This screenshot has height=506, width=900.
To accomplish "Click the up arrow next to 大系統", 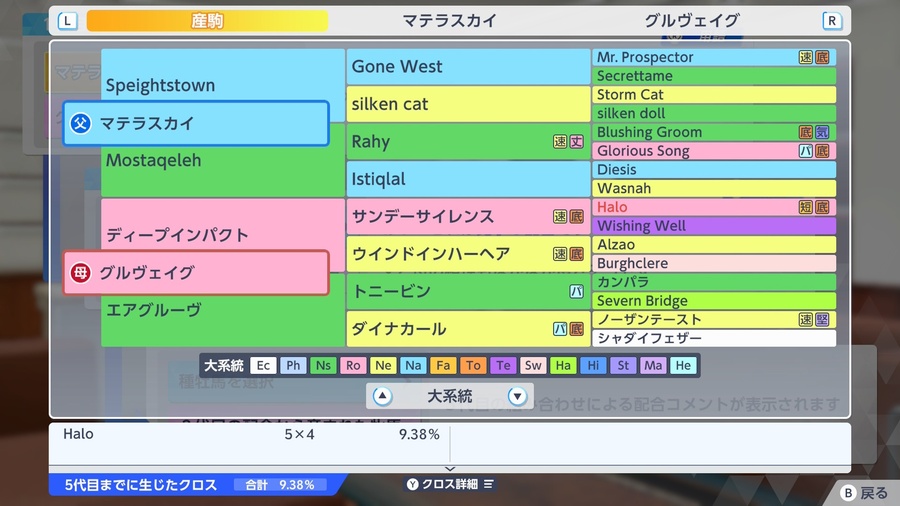I will tap(382, 396).
